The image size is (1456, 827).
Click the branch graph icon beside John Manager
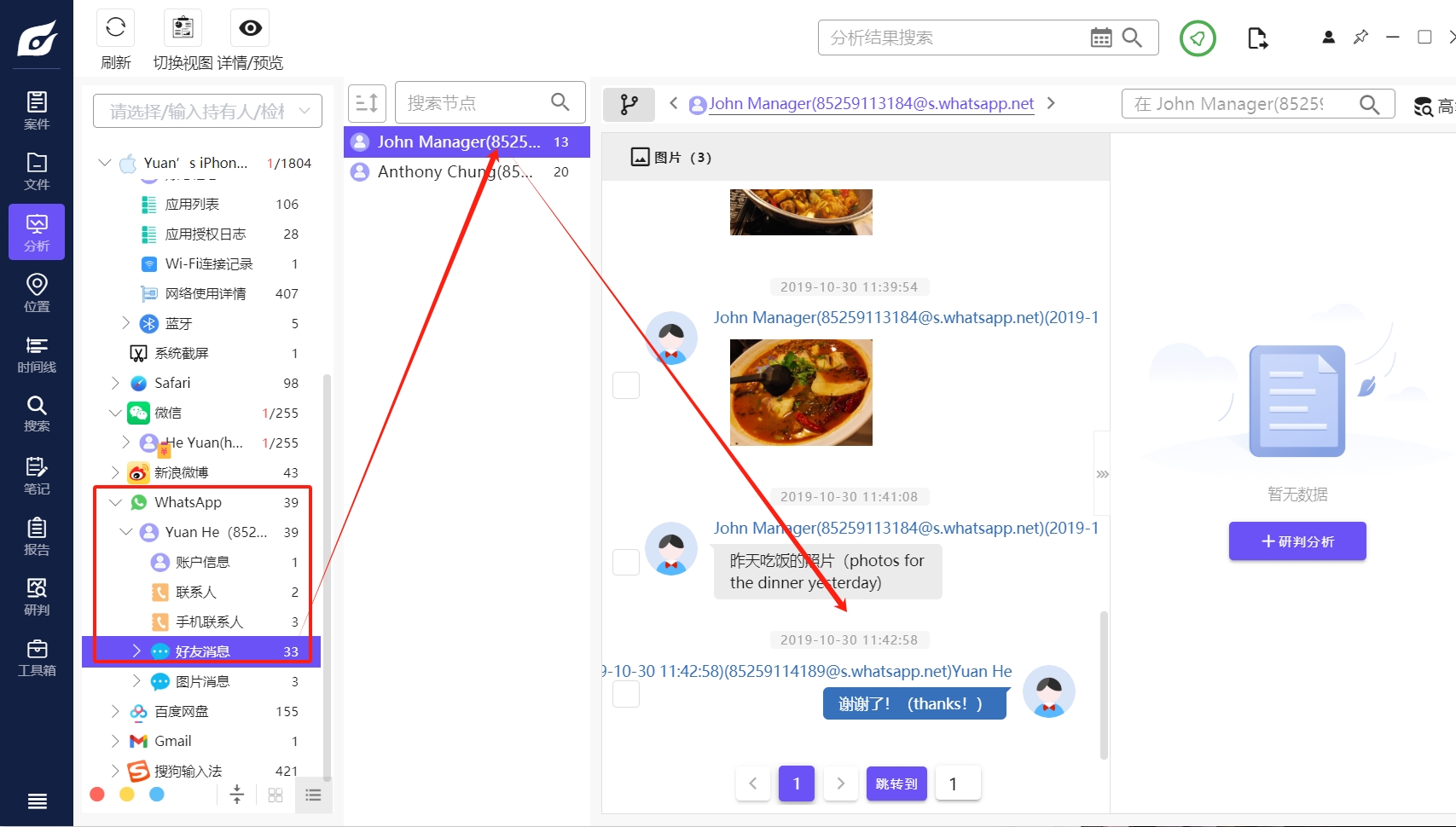(629, 104)
